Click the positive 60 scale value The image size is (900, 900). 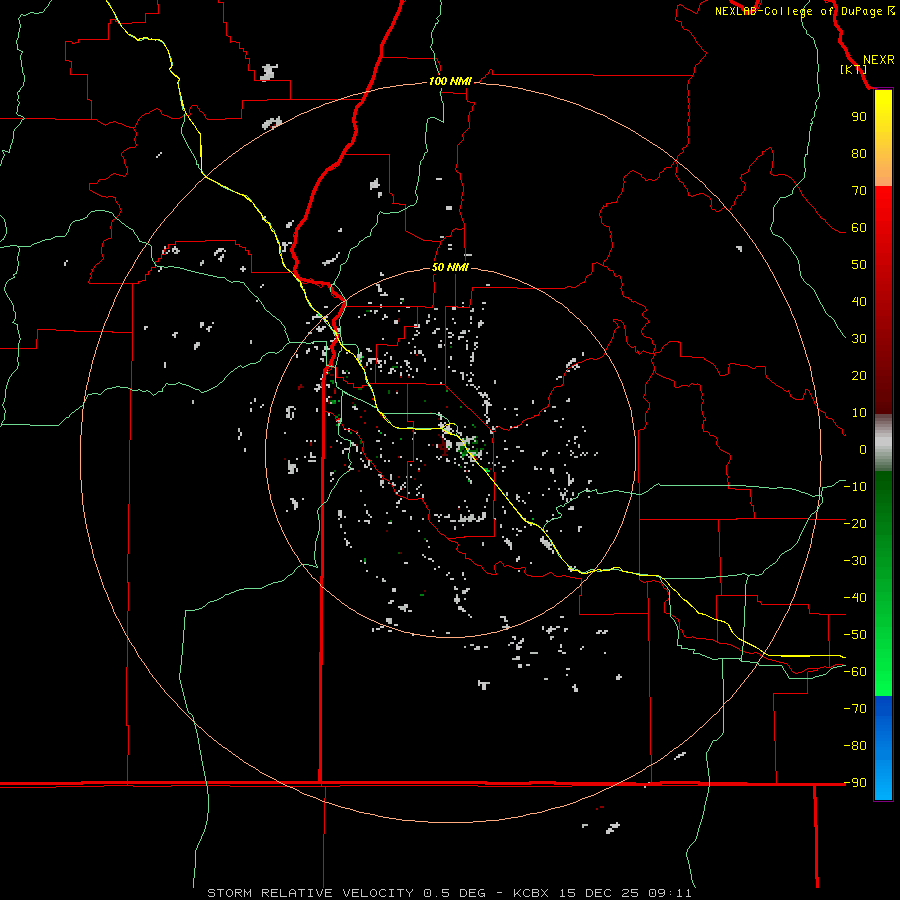(859, 227)
